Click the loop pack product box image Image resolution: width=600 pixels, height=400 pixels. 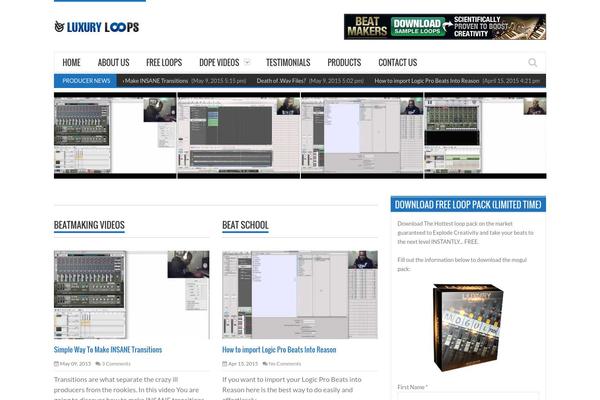point(468,328)
